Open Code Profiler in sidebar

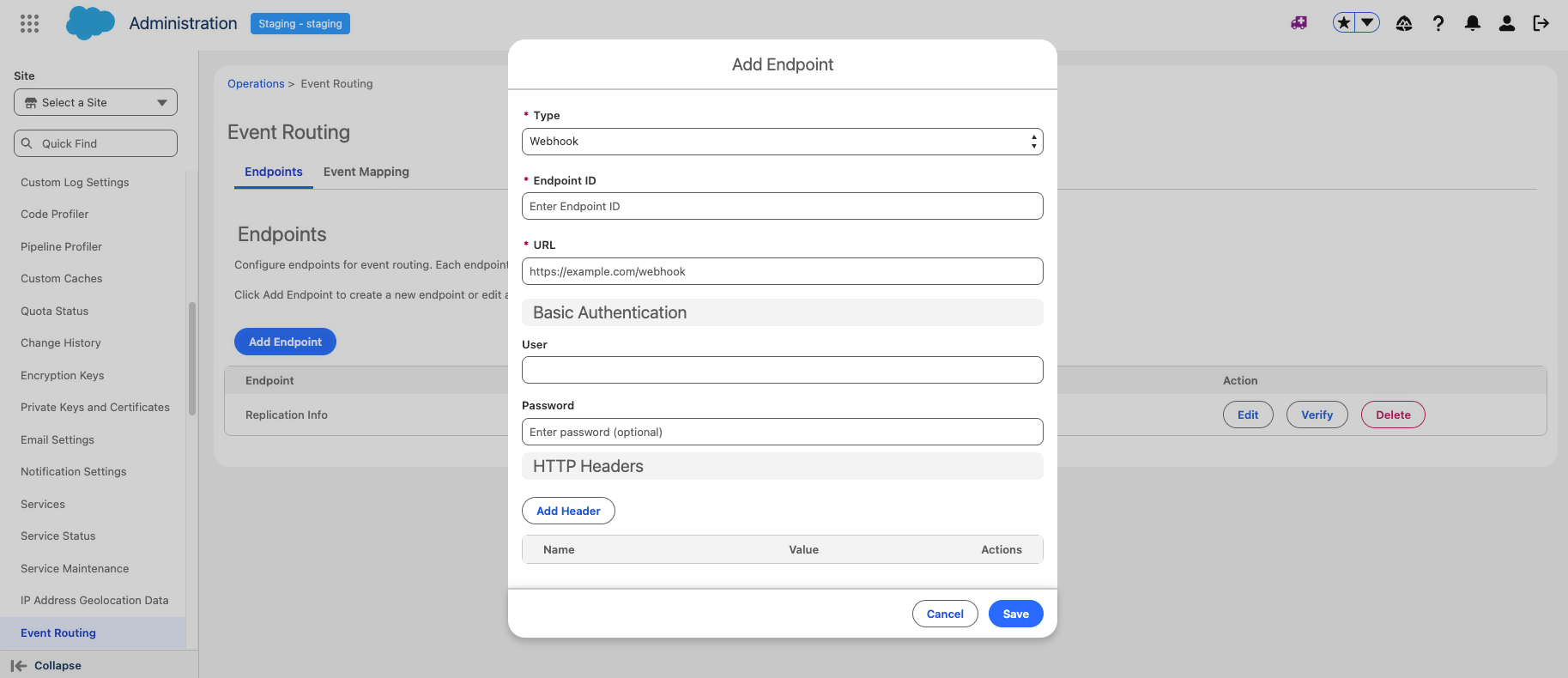pyautogui.click(x=55, y=214)
